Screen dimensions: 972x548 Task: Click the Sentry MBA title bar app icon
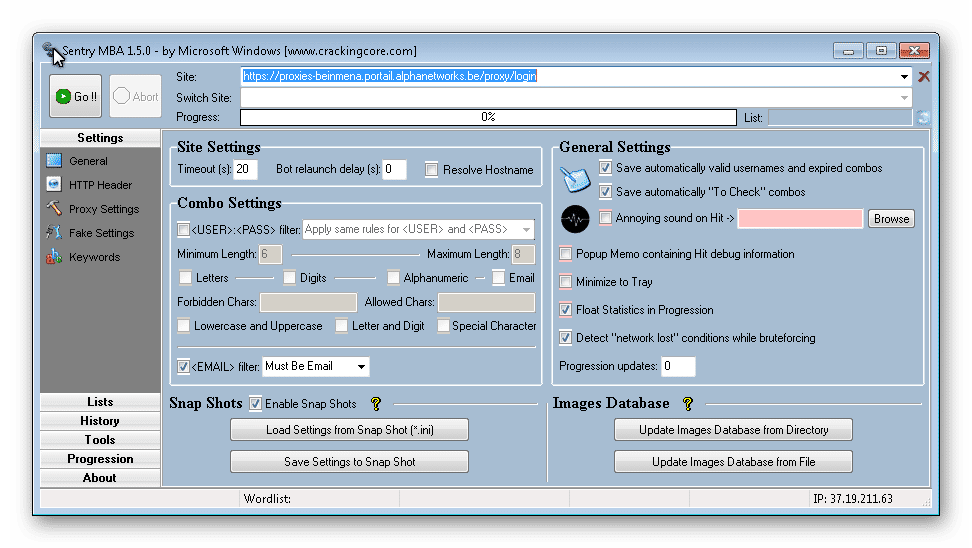49,50
